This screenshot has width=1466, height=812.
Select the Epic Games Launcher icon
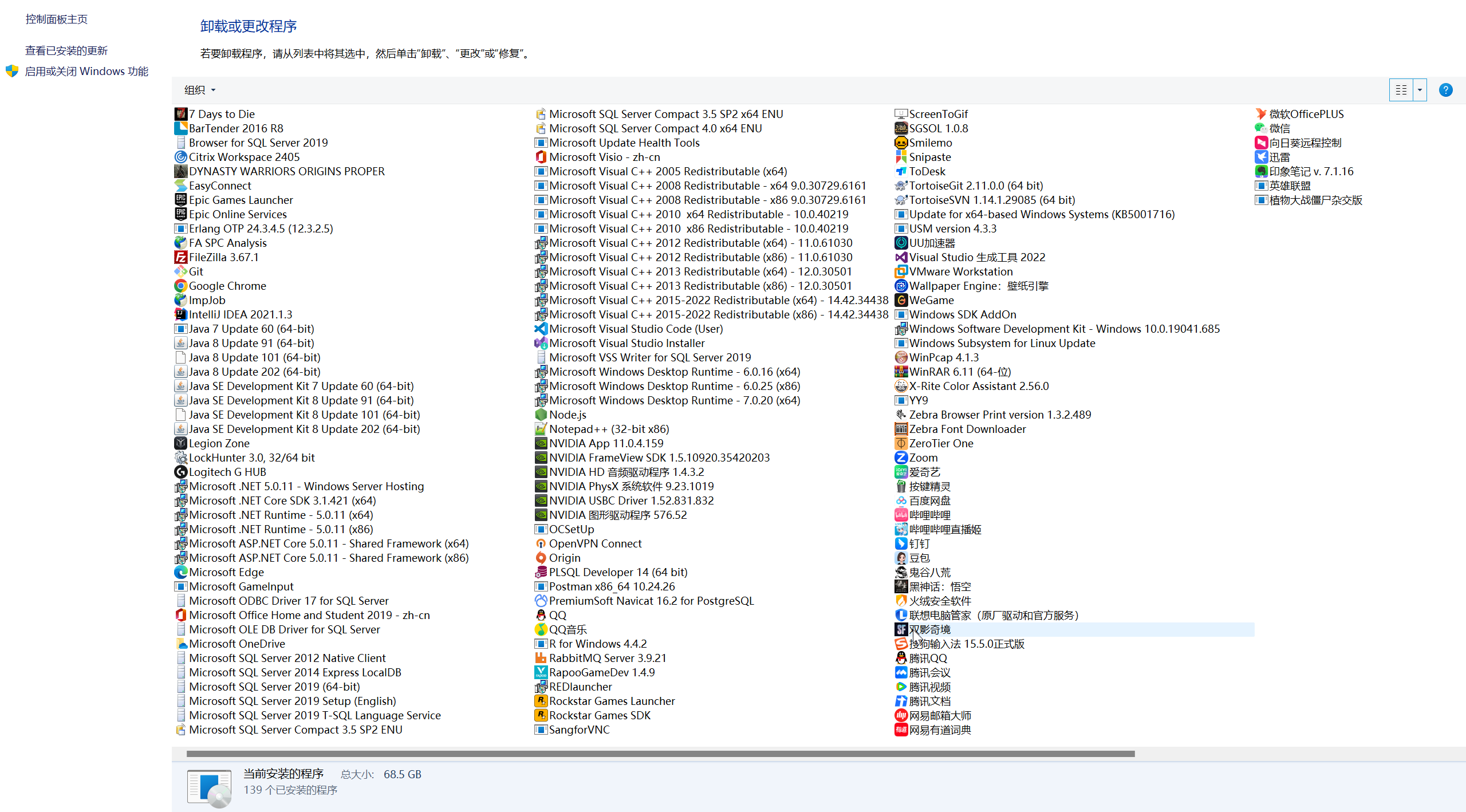coord(181,200)
